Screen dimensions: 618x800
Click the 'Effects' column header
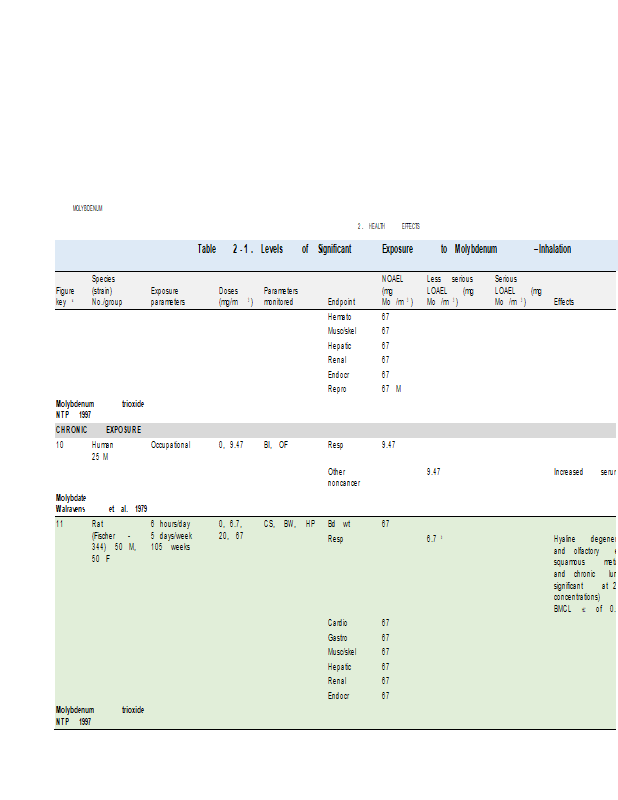[564, 301]
